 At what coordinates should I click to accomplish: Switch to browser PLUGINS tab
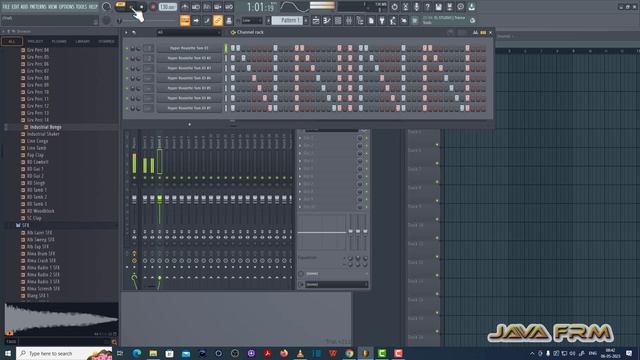[x=59, y=41]
